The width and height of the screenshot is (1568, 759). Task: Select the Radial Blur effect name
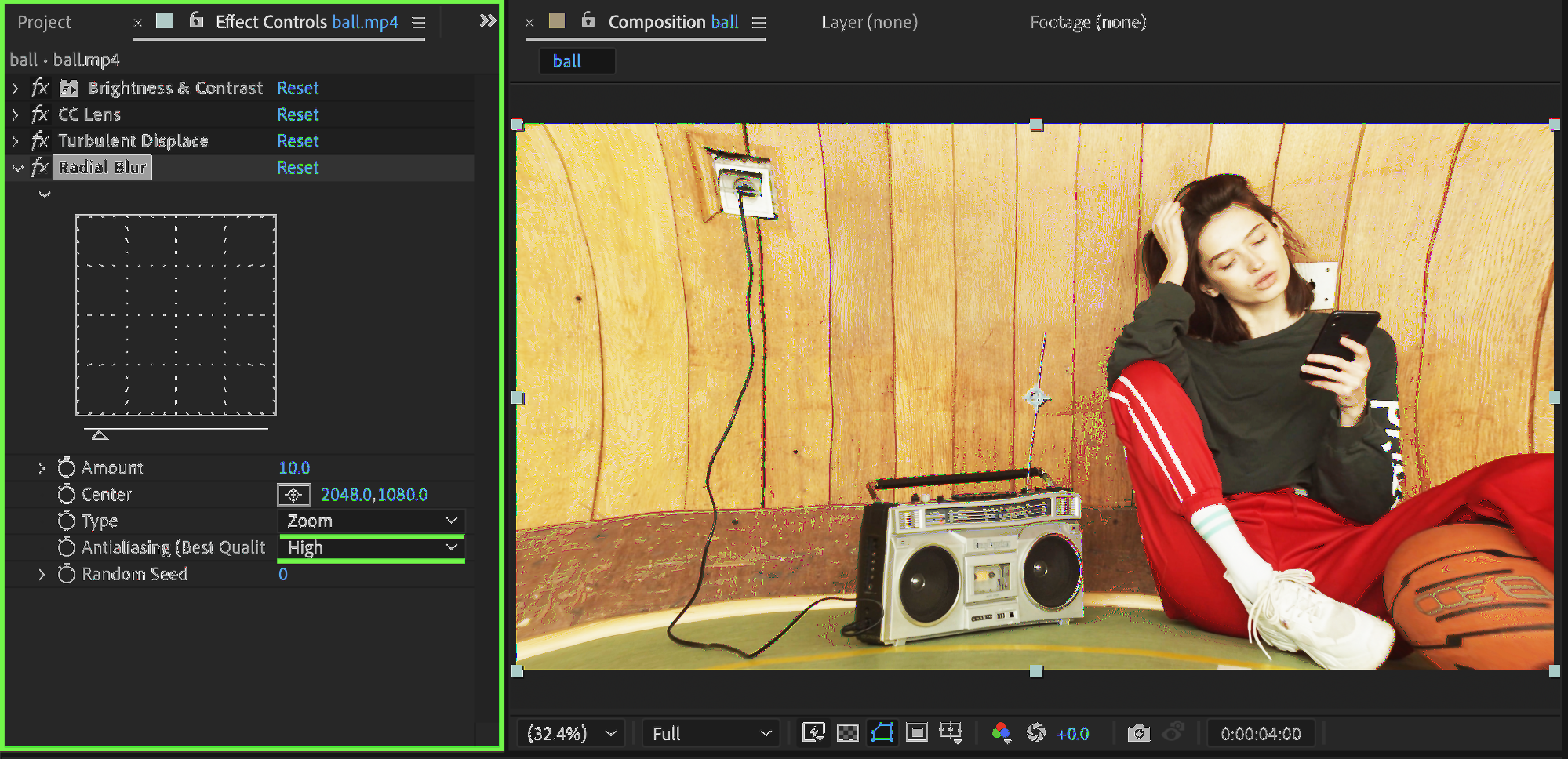[x=103, y=167]
